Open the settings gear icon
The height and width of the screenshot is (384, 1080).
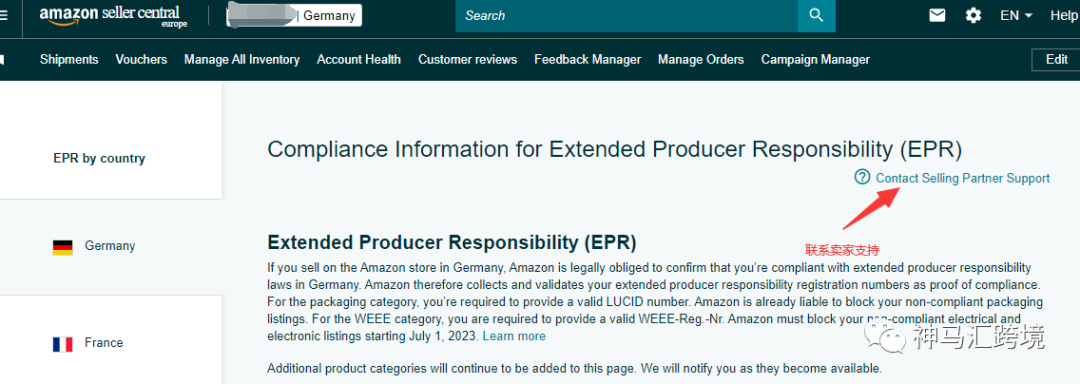coord(973,15)
